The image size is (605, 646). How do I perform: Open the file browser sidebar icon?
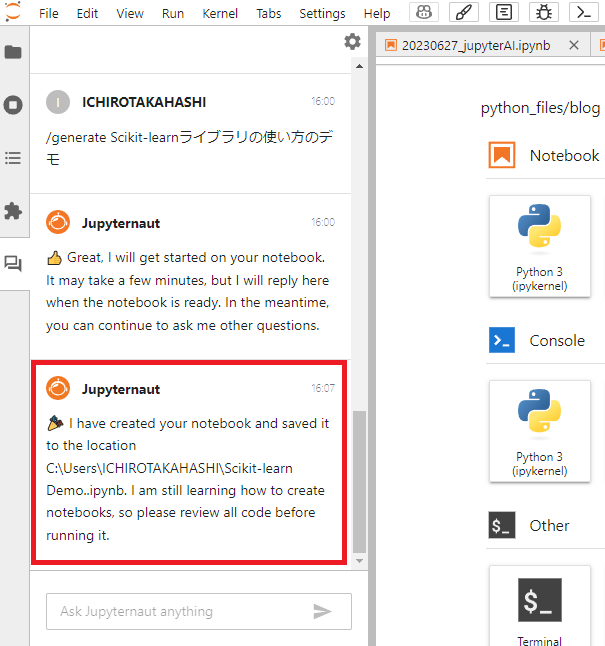click(x=13, y=52)
